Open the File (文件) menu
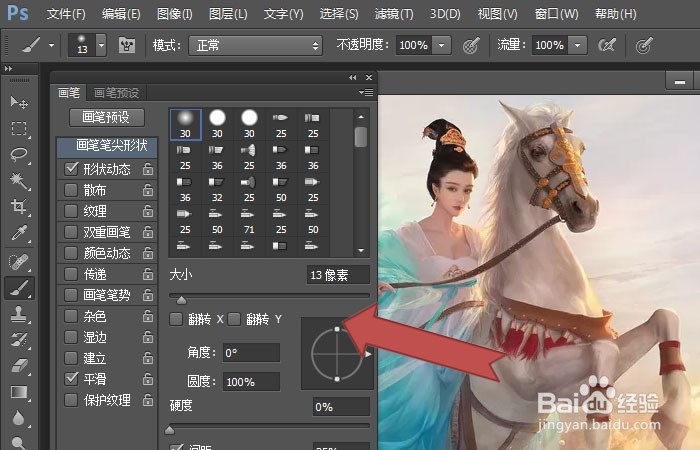This screenshot has height=450, width=700. pyautogui.click(x=66, y=14)
